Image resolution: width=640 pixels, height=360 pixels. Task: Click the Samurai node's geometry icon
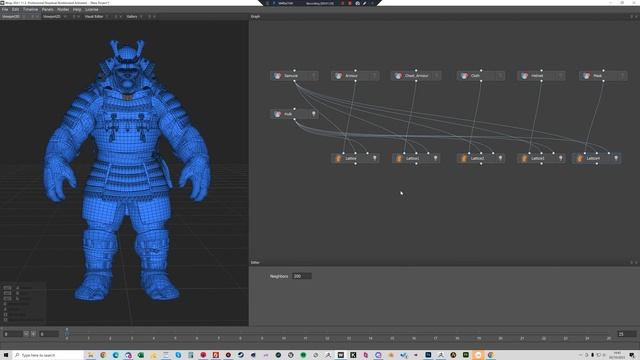[278, 76]
